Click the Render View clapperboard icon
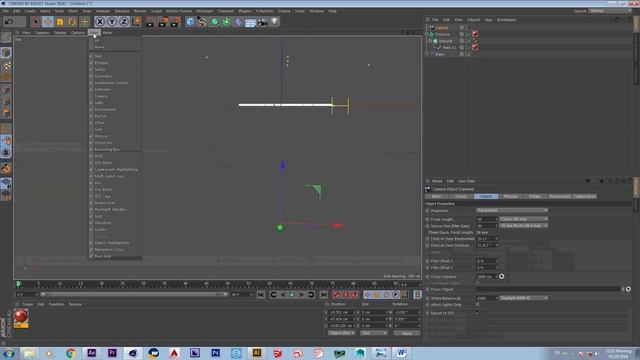The height and width of the screenshot is (360, 640). 151,22
